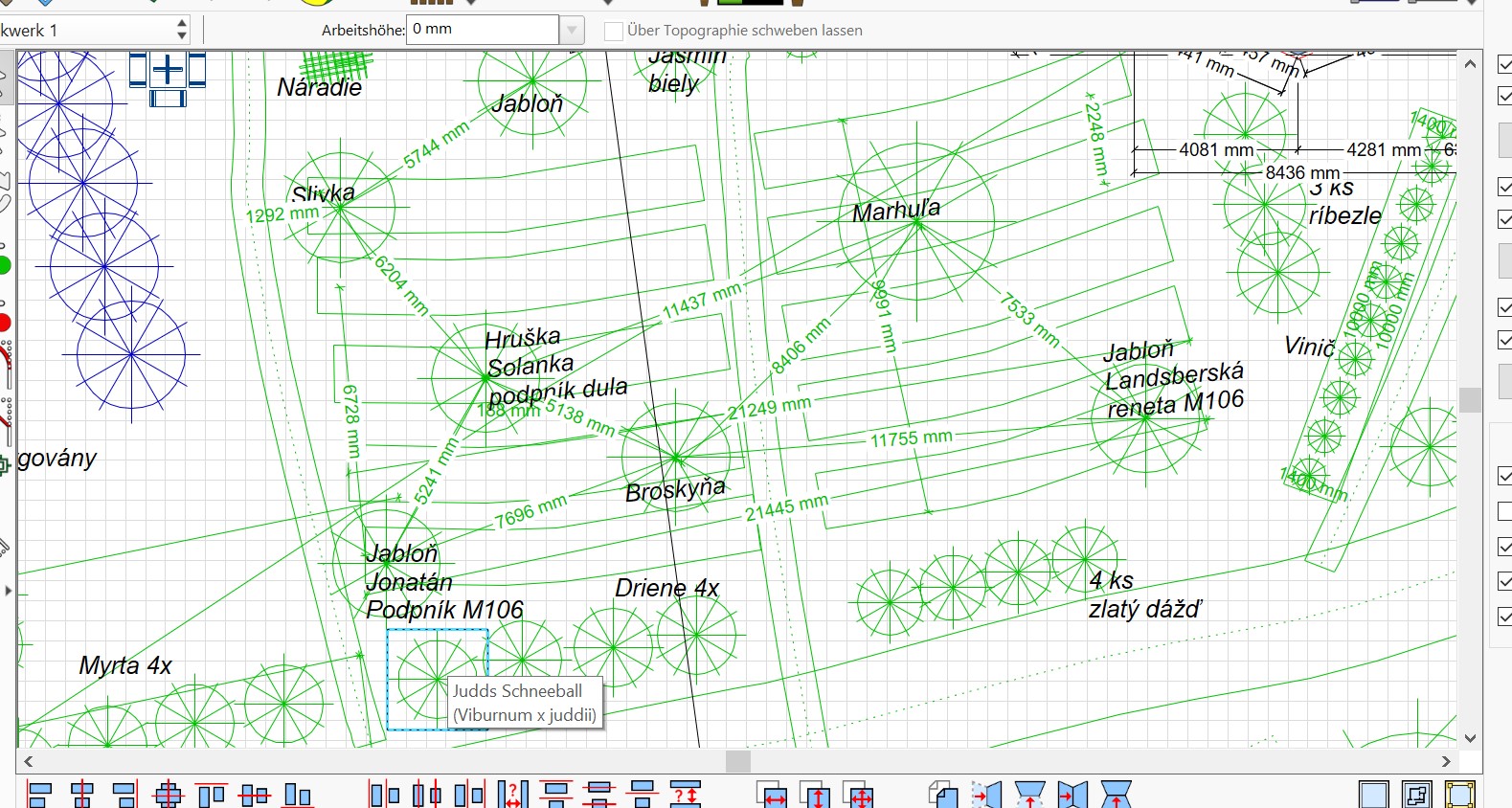
Task: Click equal vertical spacing with distance icon
Action: pyautogui.click(x=686, y=795)
